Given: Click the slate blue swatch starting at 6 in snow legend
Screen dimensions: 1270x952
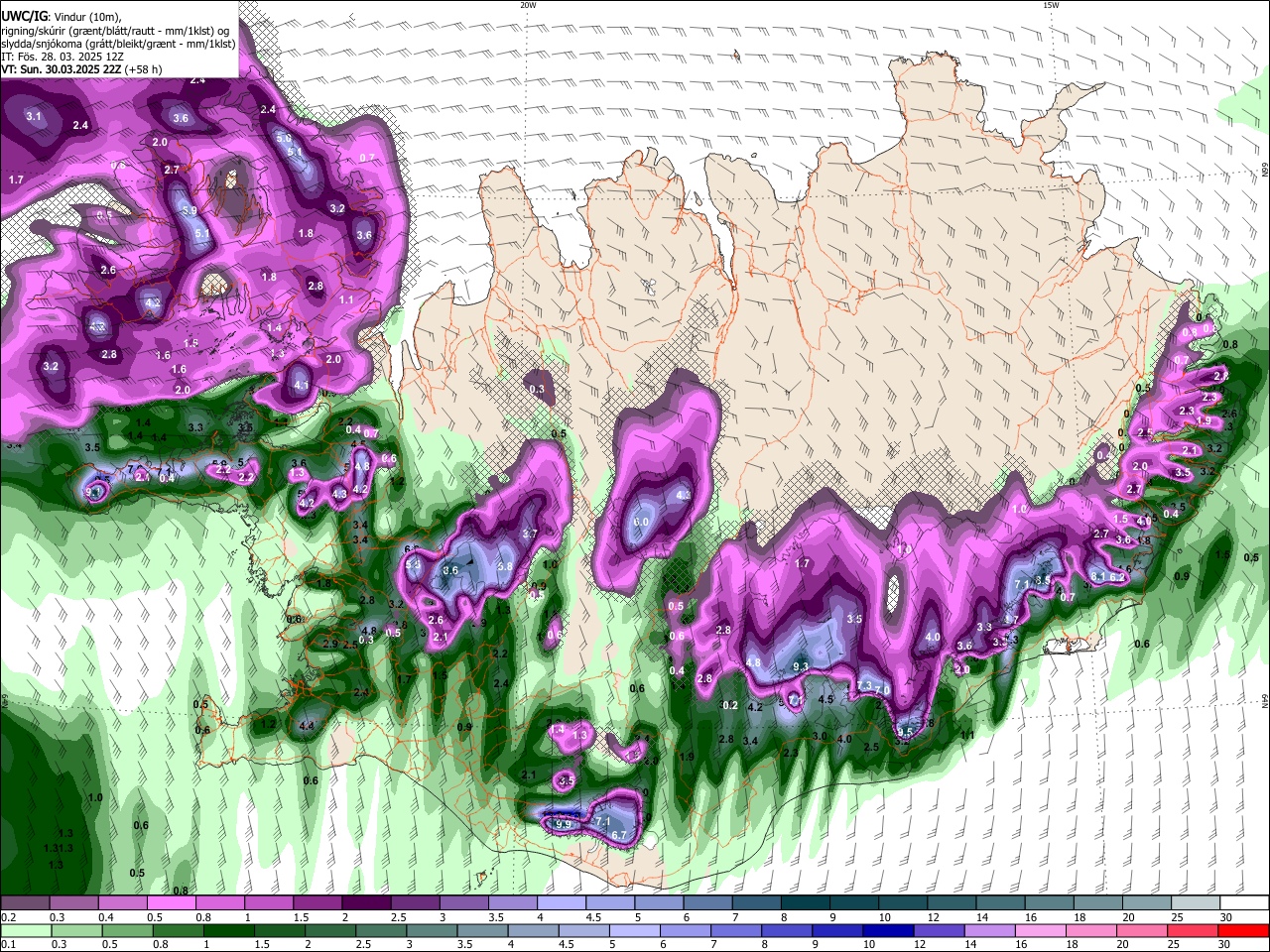Looking at the screenshot, I should click(x=706, y=903).
